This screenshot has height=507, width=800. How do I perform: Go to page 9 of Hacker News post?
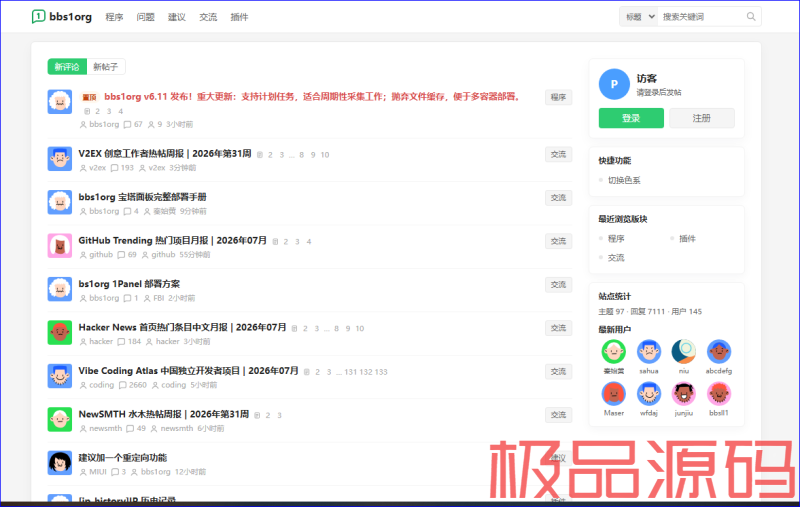coord(348,328)
